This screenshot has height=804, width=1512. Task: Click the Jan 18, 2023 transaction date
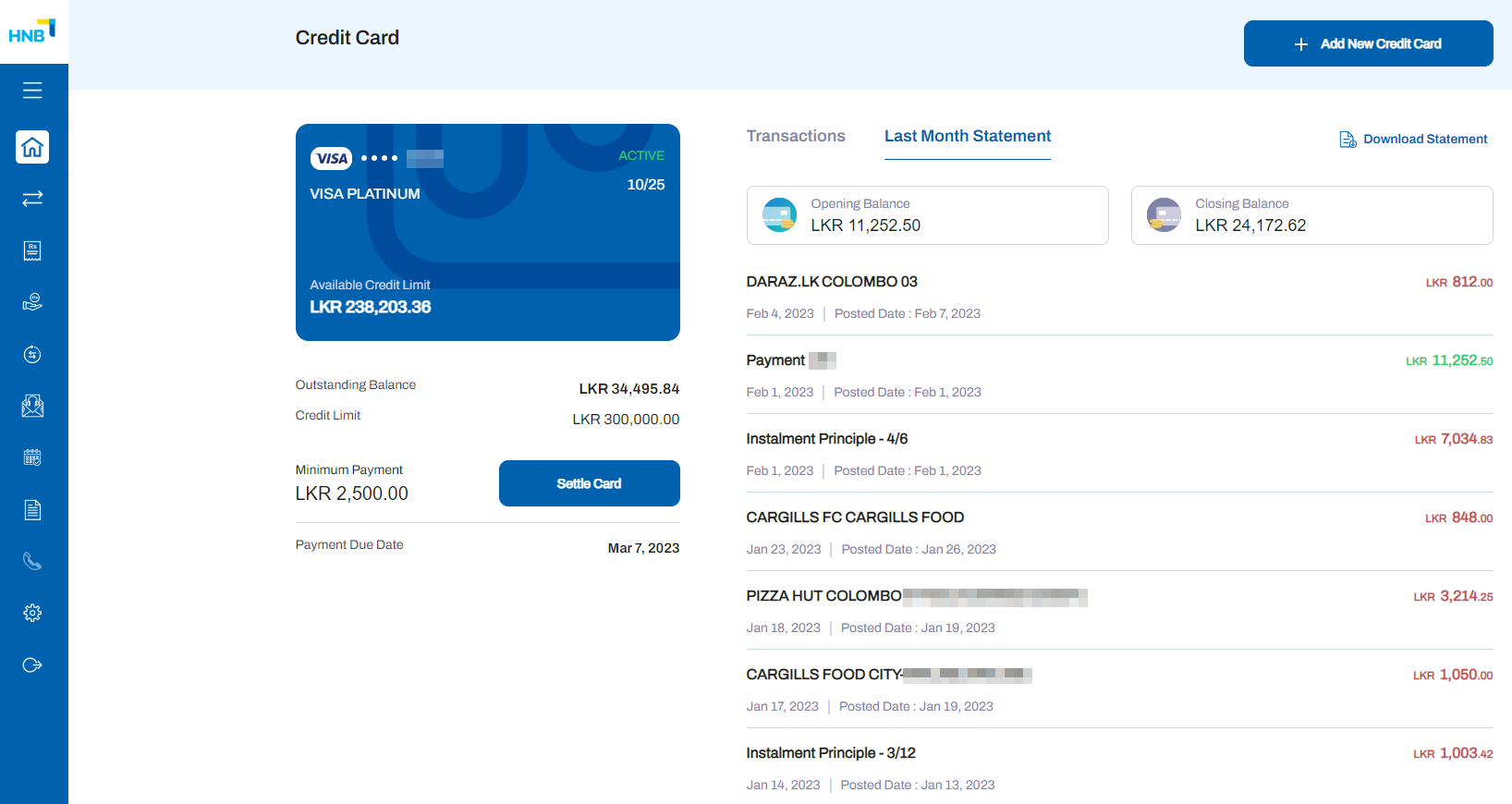[784, 628]
